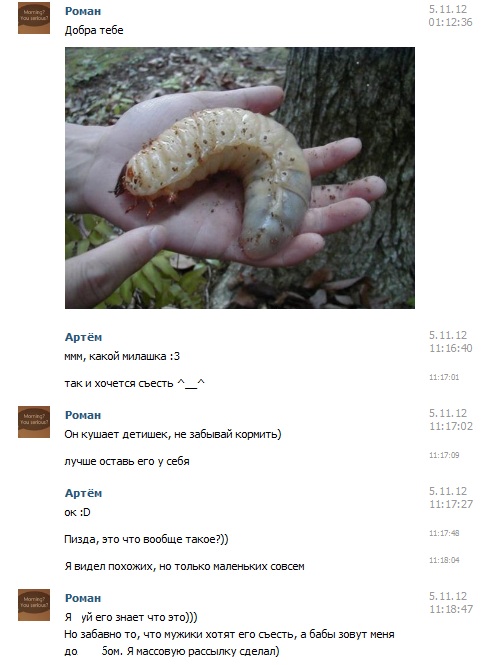The width and height of the screenshot is (498, 665).
Task: Open the larva-in-hand photo attachment
Action: tap(240, 178)
